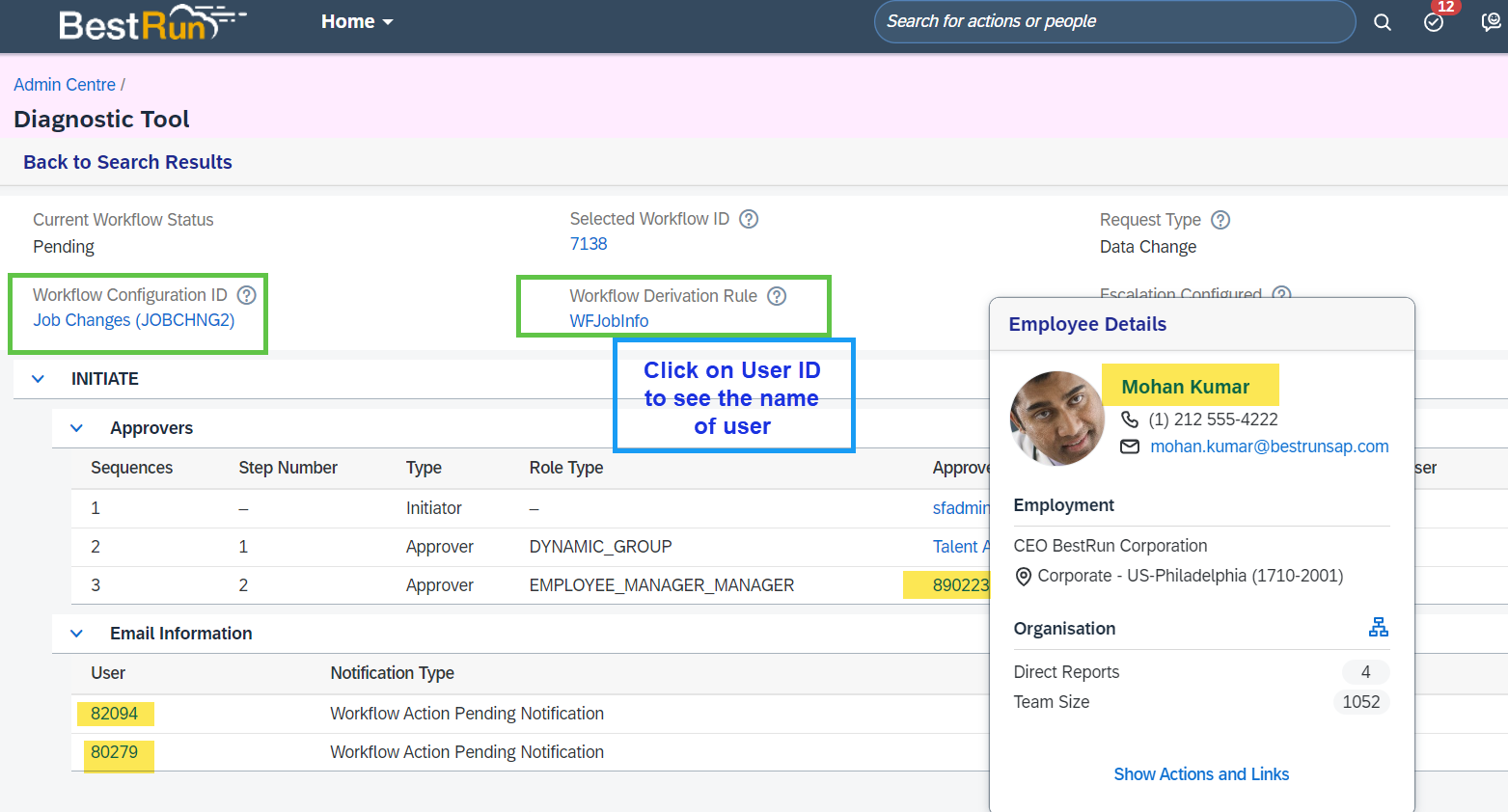Click approver user ID 890223
Viewport: 1508px width, 812px height.
[x=961, y=585]
